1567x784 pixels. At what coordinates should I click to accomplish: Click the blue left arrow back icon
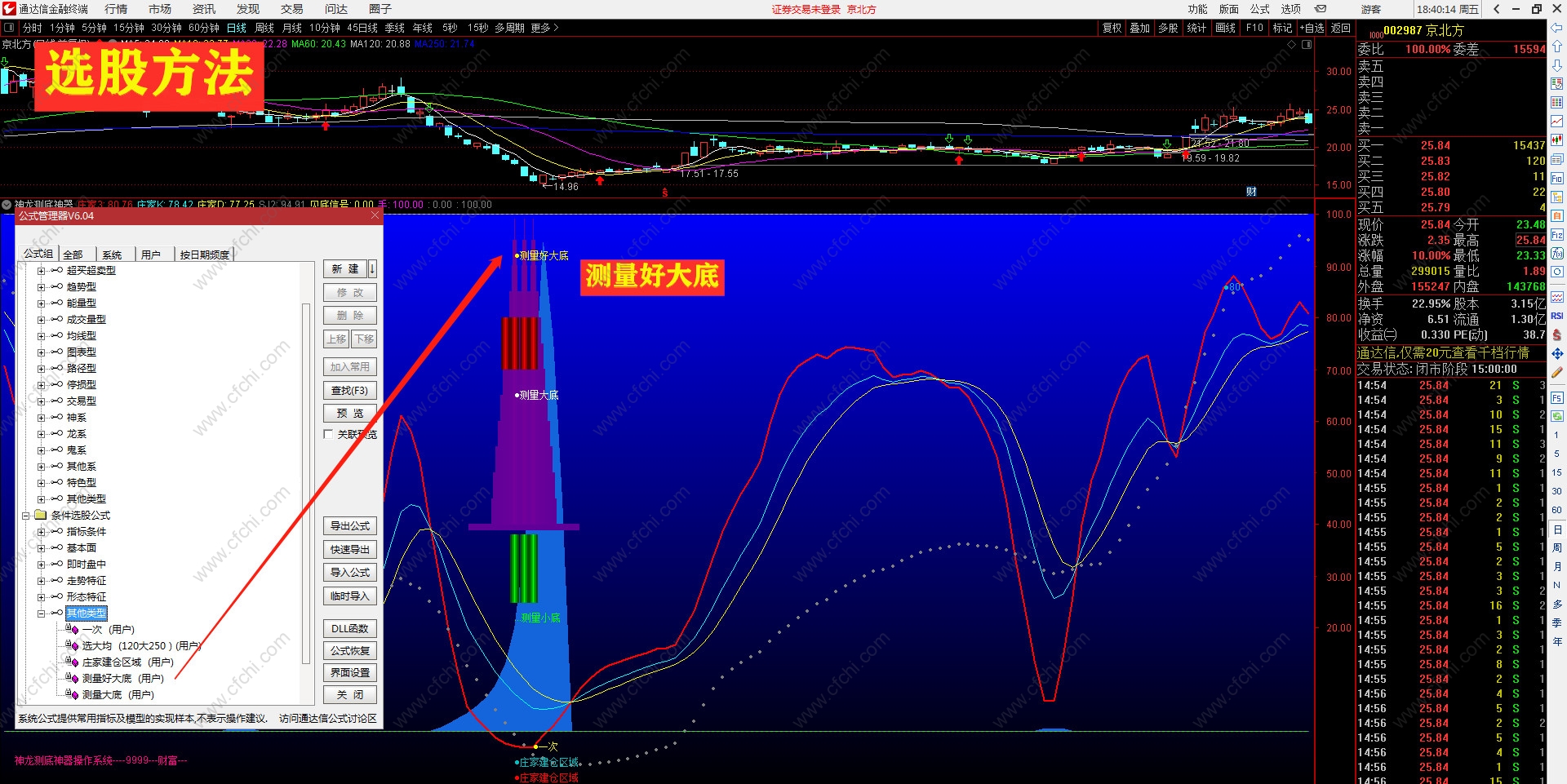click(1557, 28)
